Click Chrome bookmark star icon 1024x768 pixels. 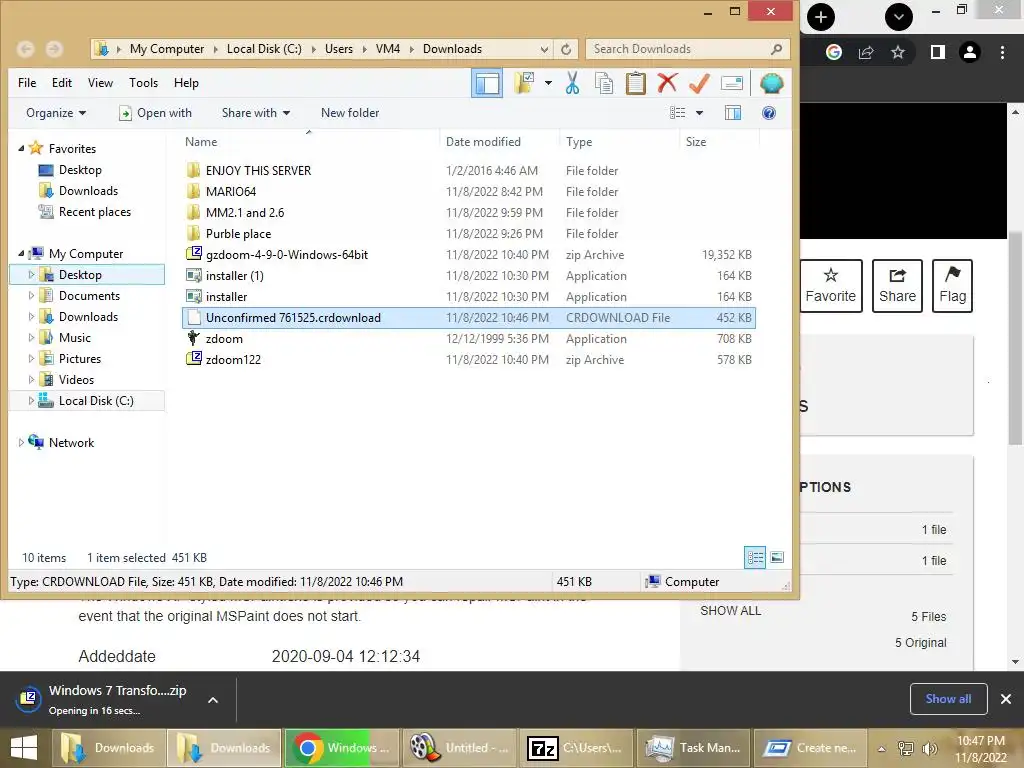(898, 52)
